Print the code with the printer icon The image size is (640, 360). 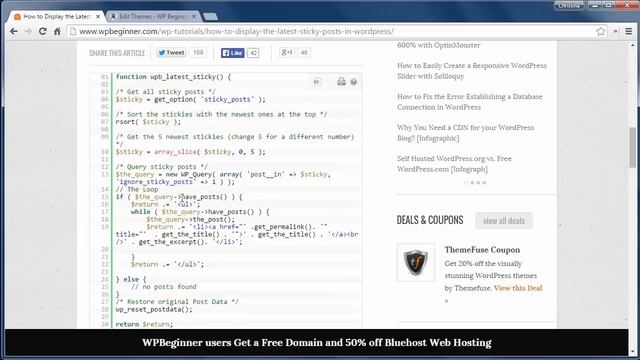341,82
